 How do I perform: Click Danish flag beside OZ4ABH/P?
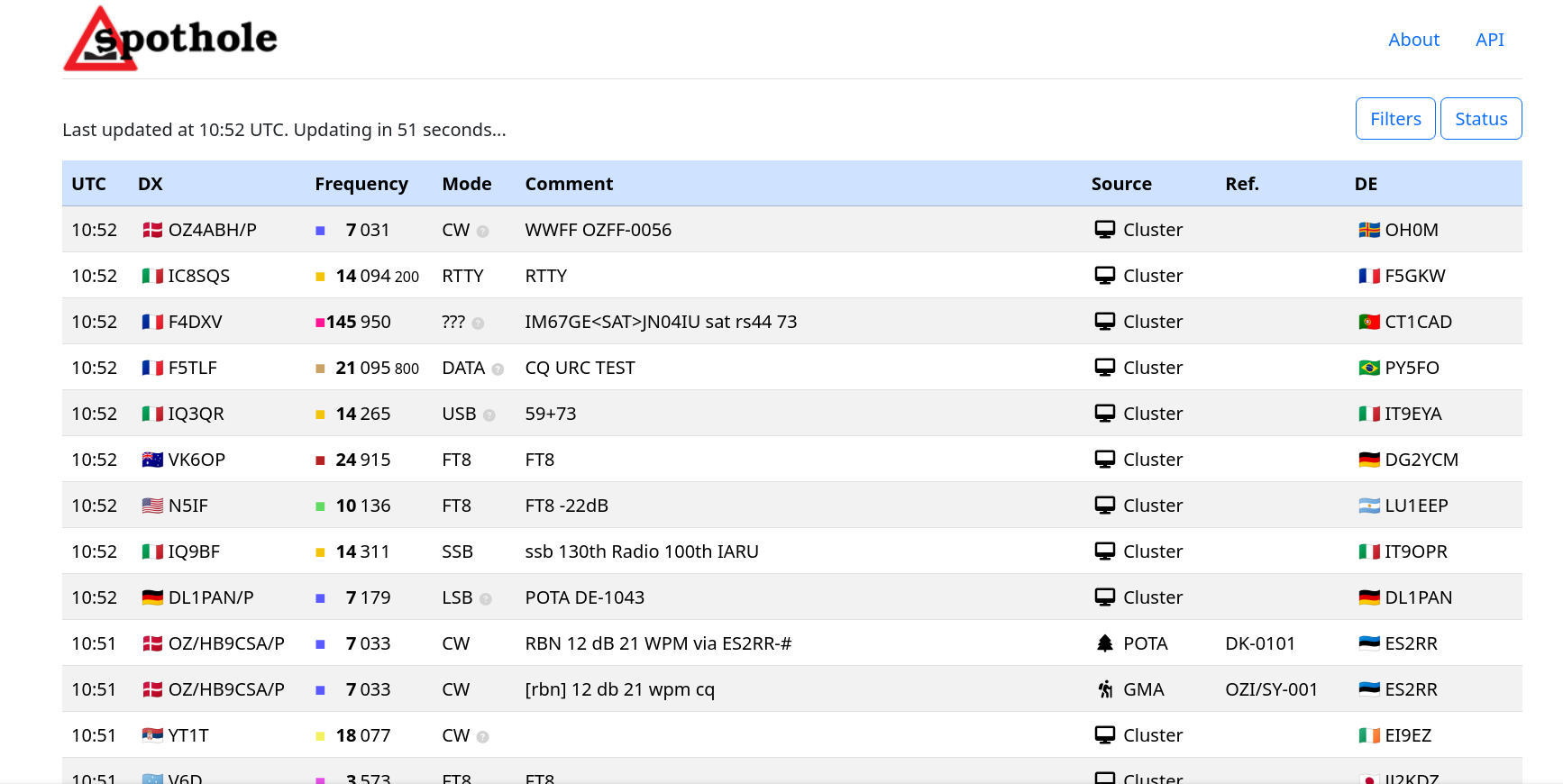pos(152,230)
